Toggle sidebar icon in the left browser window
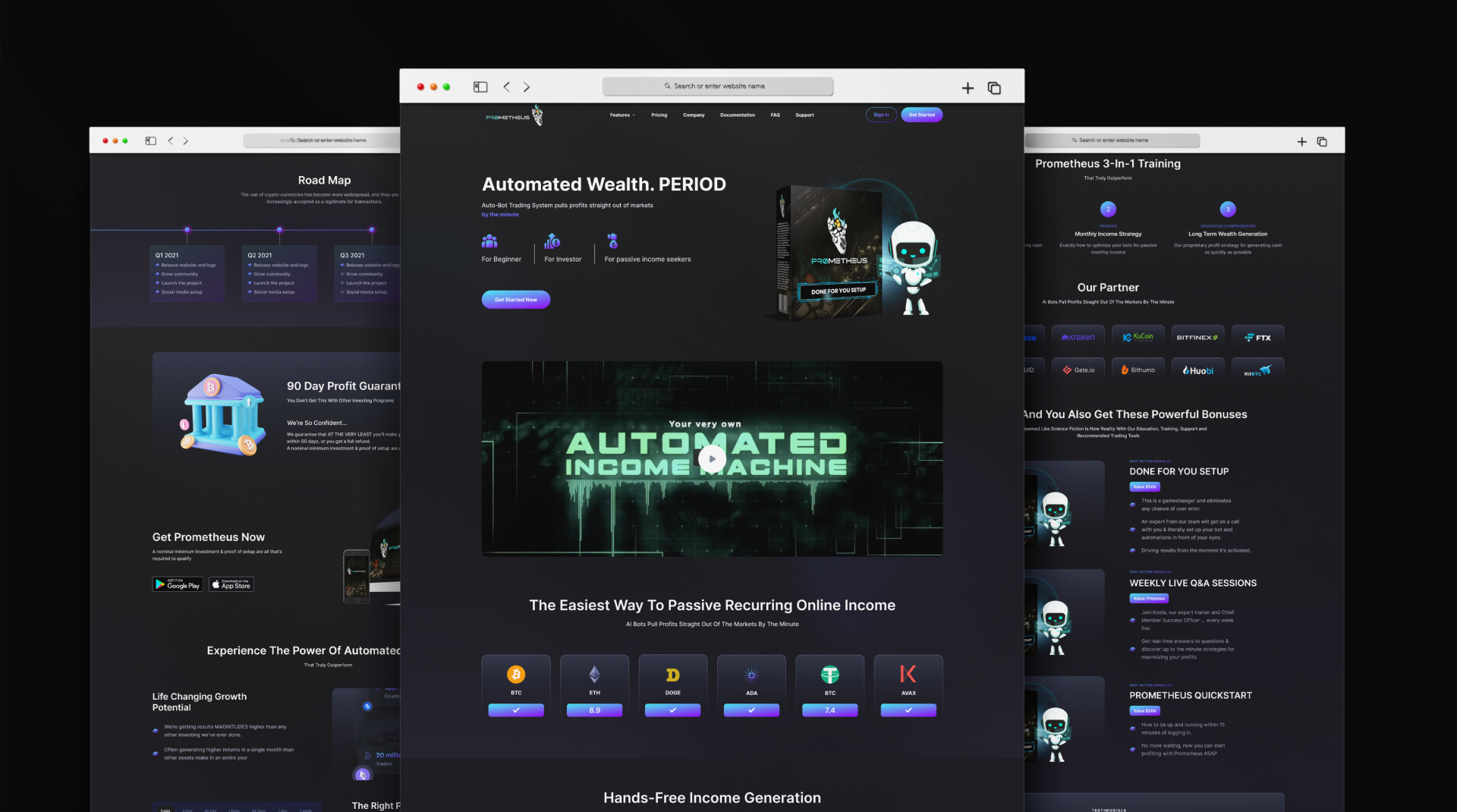This screenshot has width=1457, height=812. coord(150,140)
